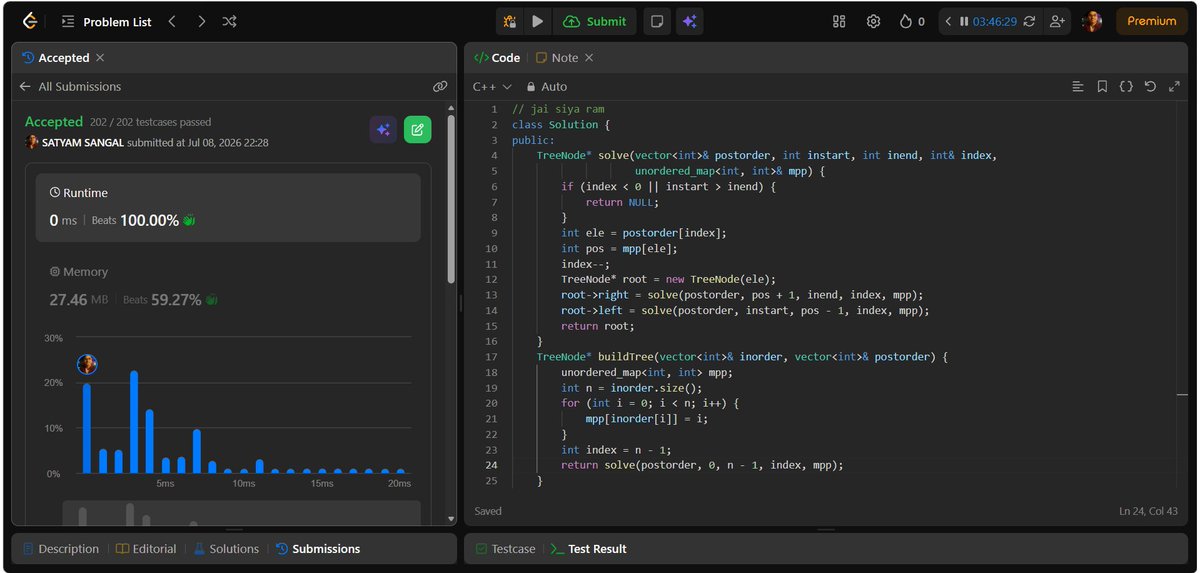Open the Problem List panel
Viewport: 1200px width, 573px height.
click(107, 21)
